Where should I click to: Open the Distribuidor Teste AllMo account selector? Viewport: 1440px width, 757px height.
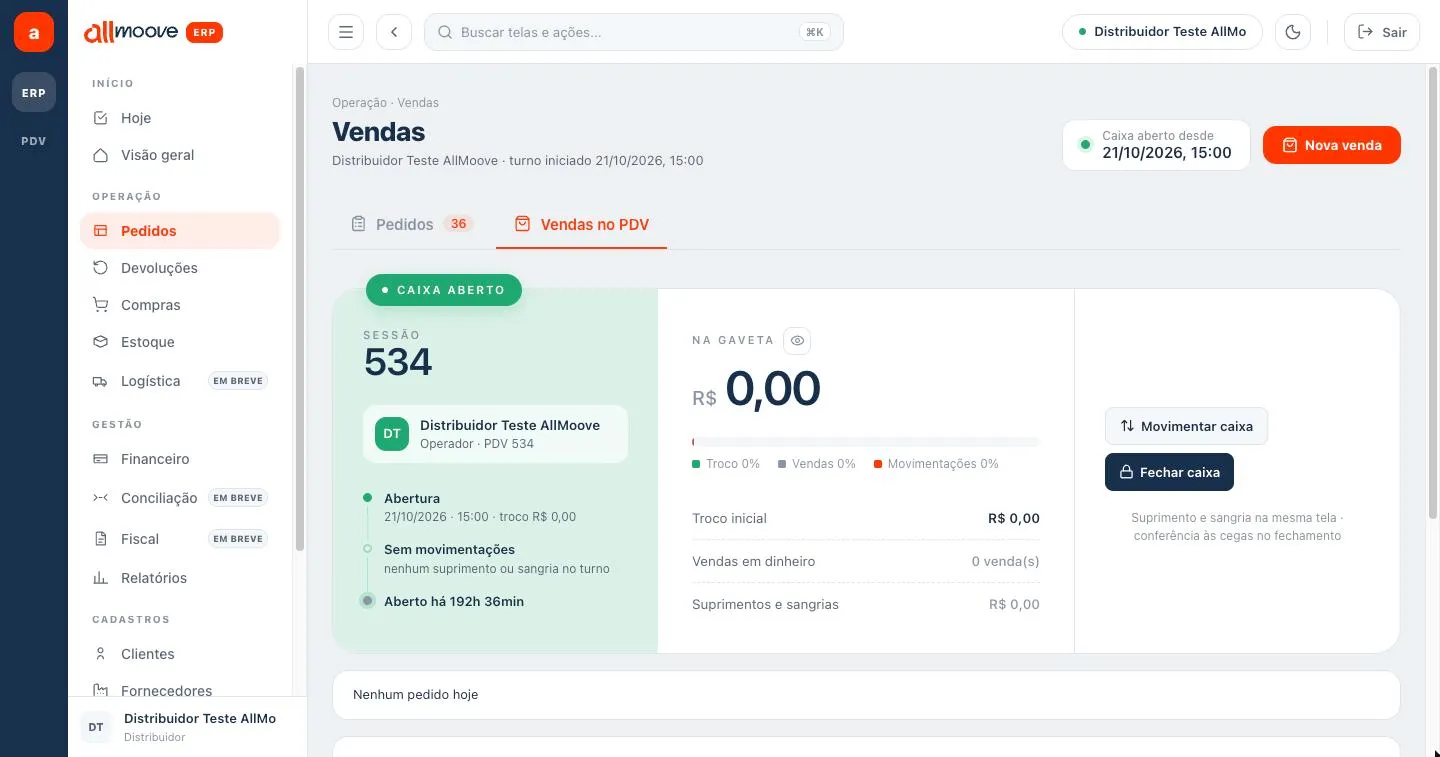click(x=1162, y=32)
